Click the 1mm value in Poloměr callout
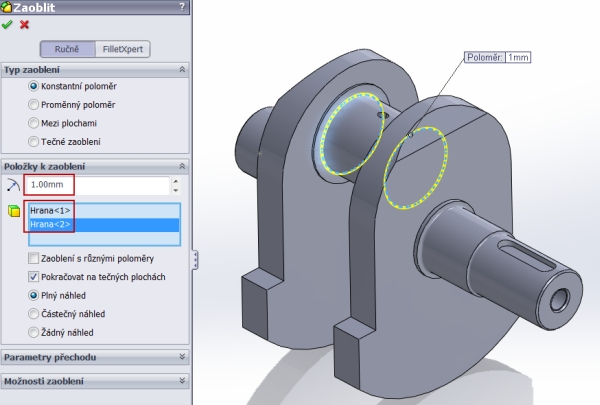Image resolution: width=600 pixels, height=405 pixels. 518,57
